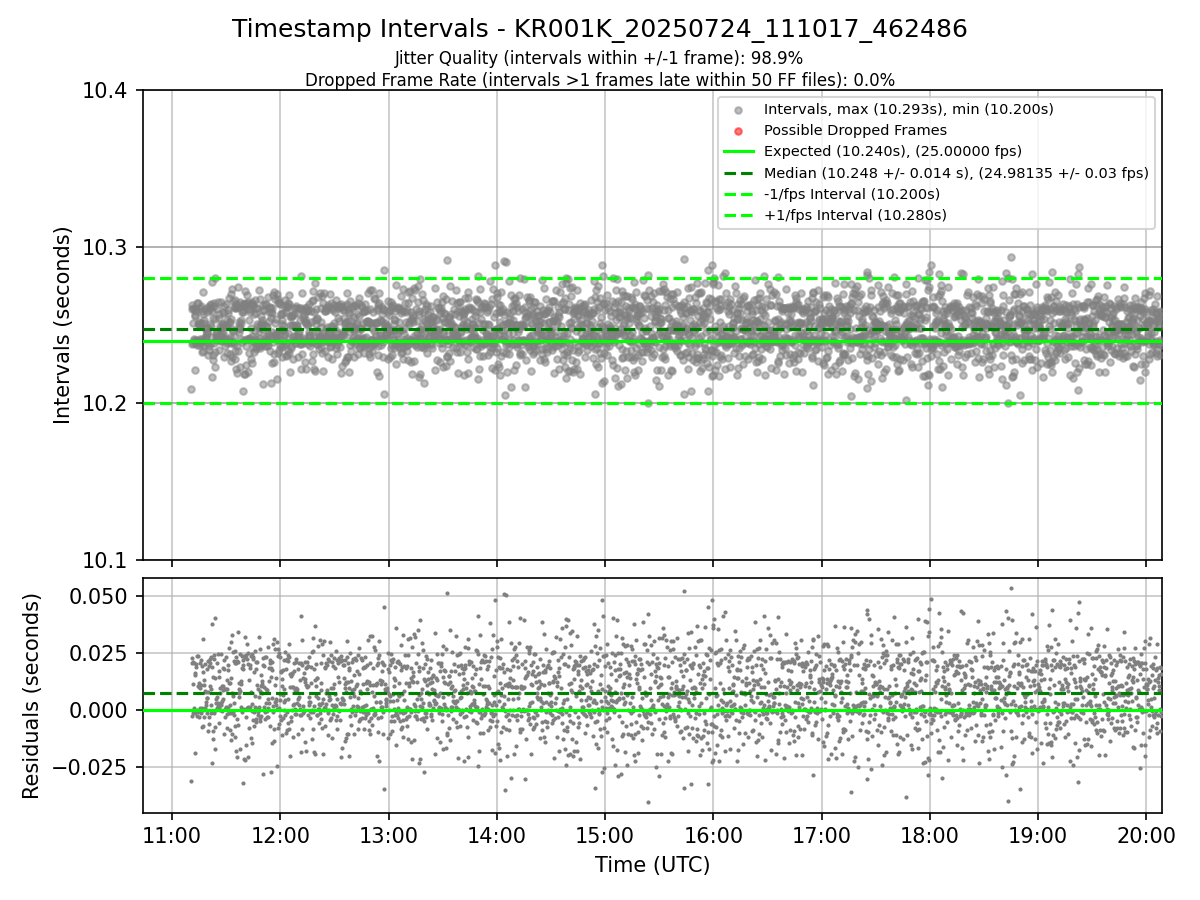Click legend entry 'Possible Dropped Frames'

tap(855, 130)
